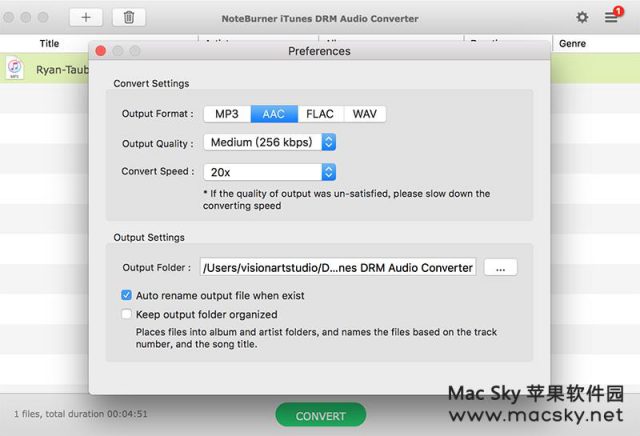Viewport: 640px width, 436px height.
Task: Click the green CONVERT button
Action: point(321,416)
